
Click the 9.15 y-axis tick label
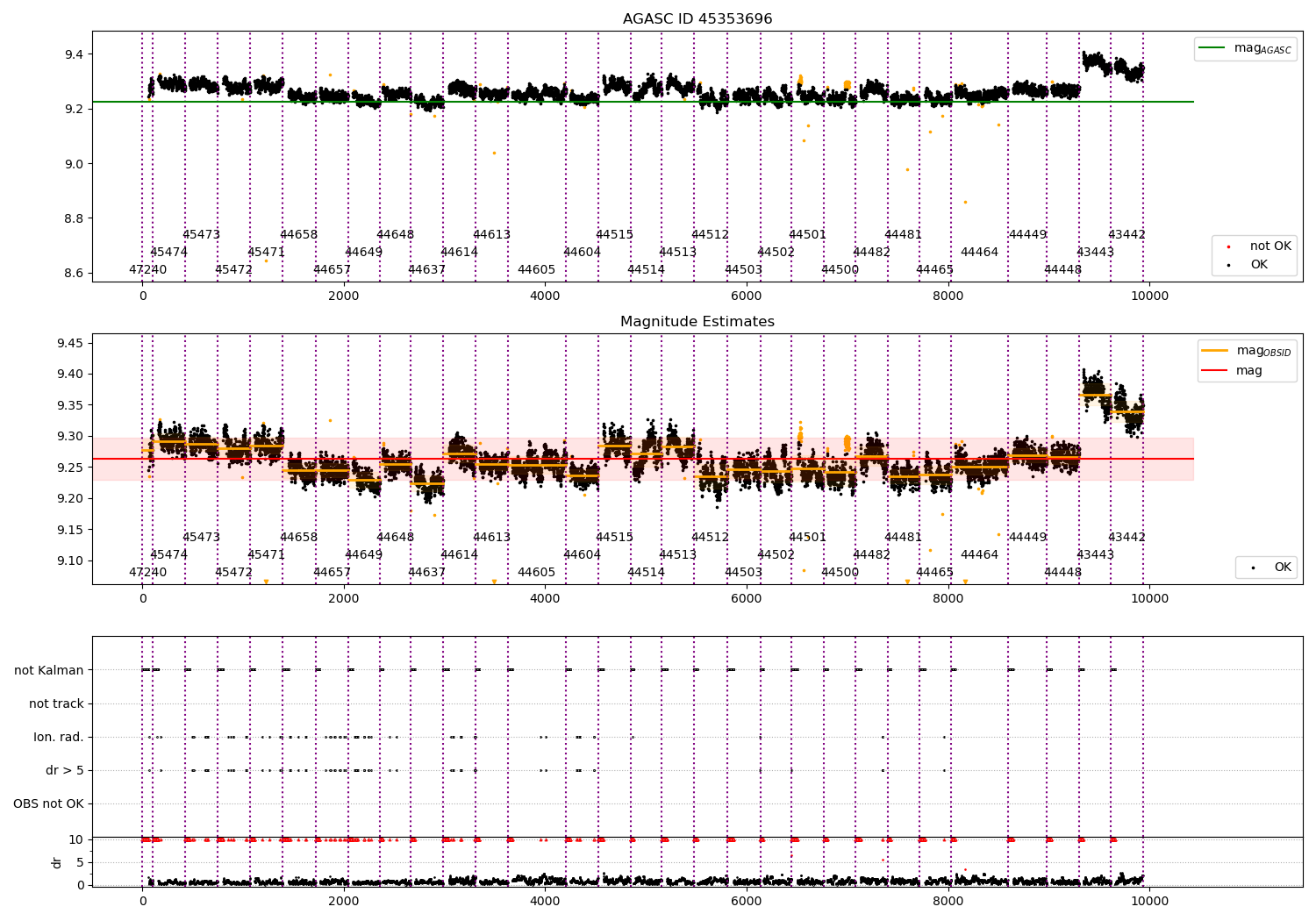click(x=70, y=530)
